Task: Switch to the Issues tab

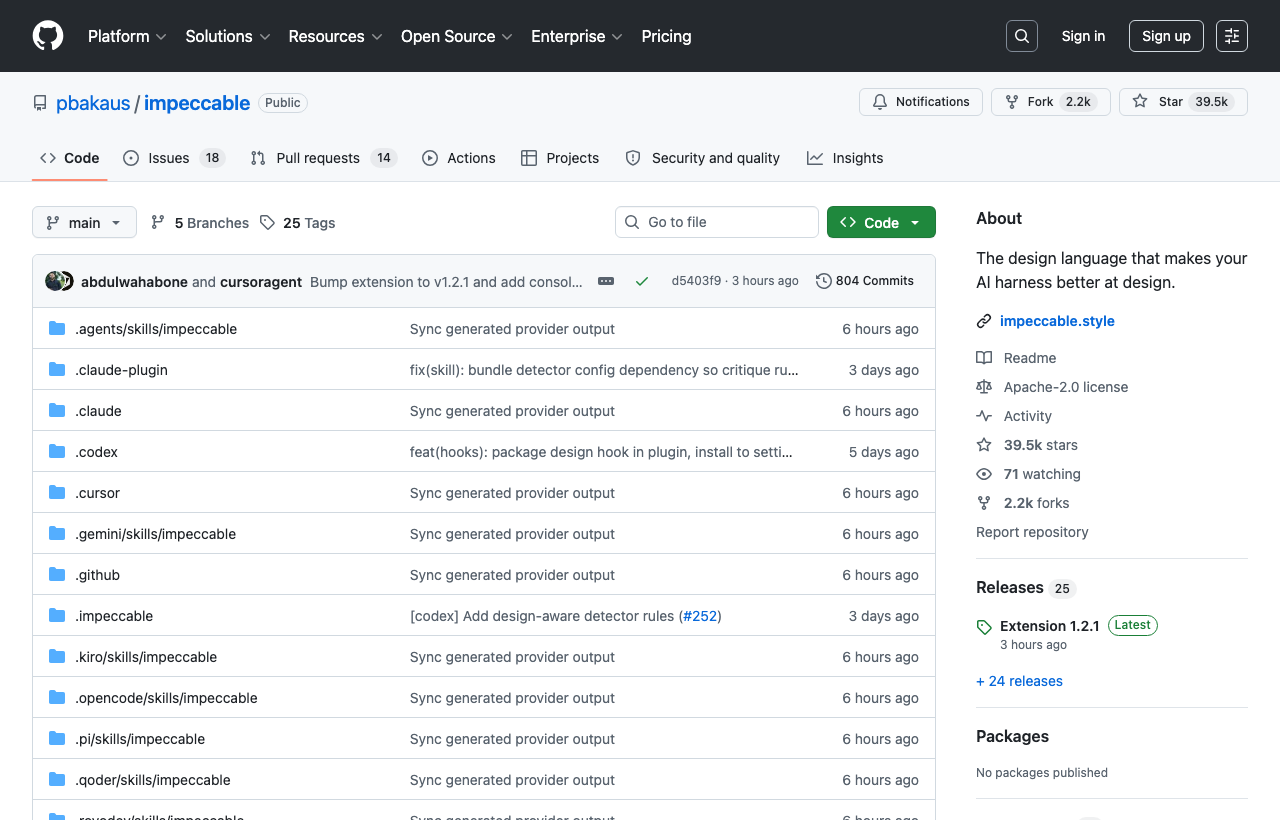Action: click(x=174, y=158)
